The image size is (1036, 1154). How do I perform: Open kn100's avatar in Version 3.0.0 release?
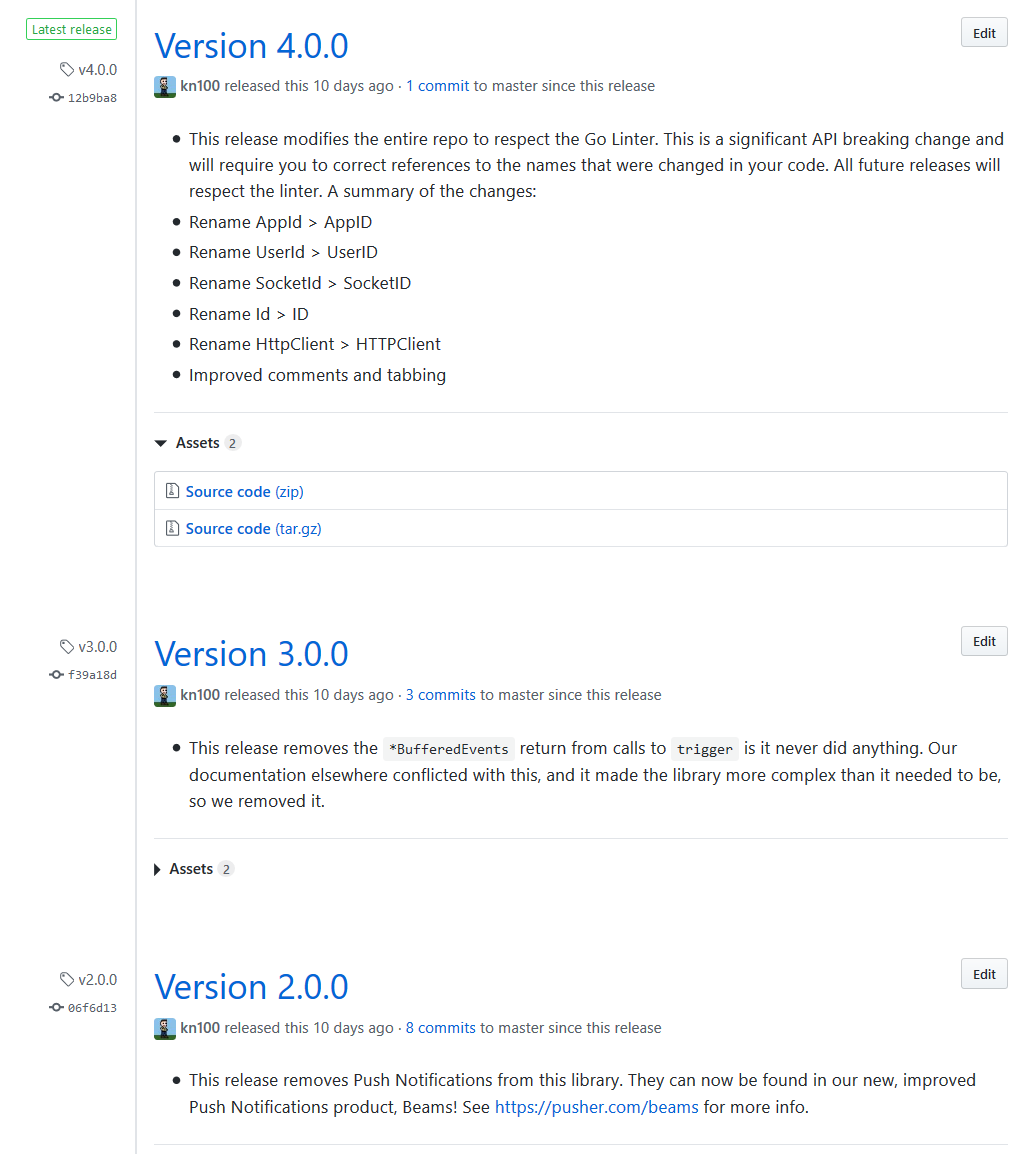(164, 695)
